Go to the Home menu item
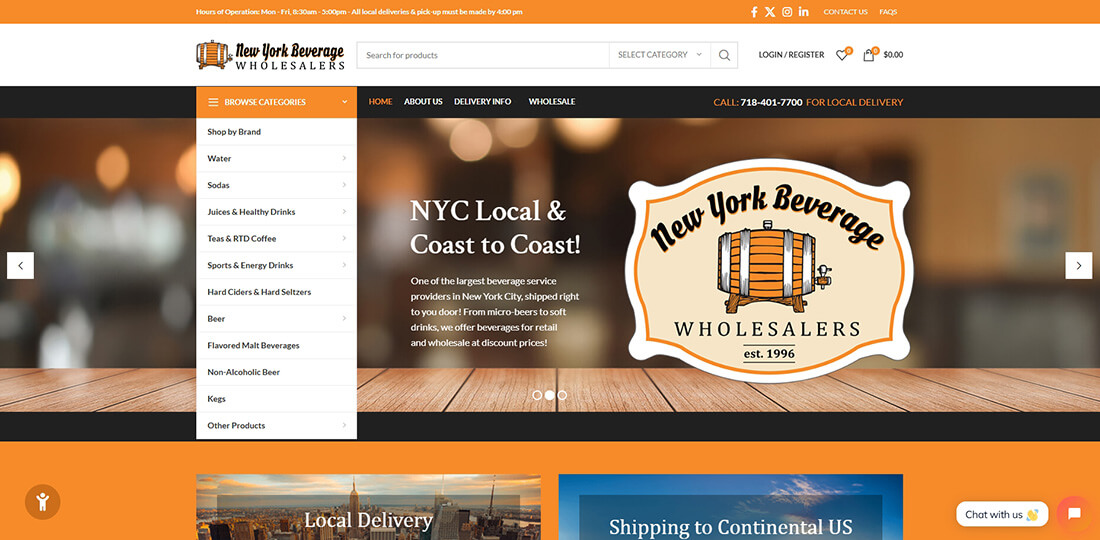This screenshot has width=1100, height=540. point(380,102)
